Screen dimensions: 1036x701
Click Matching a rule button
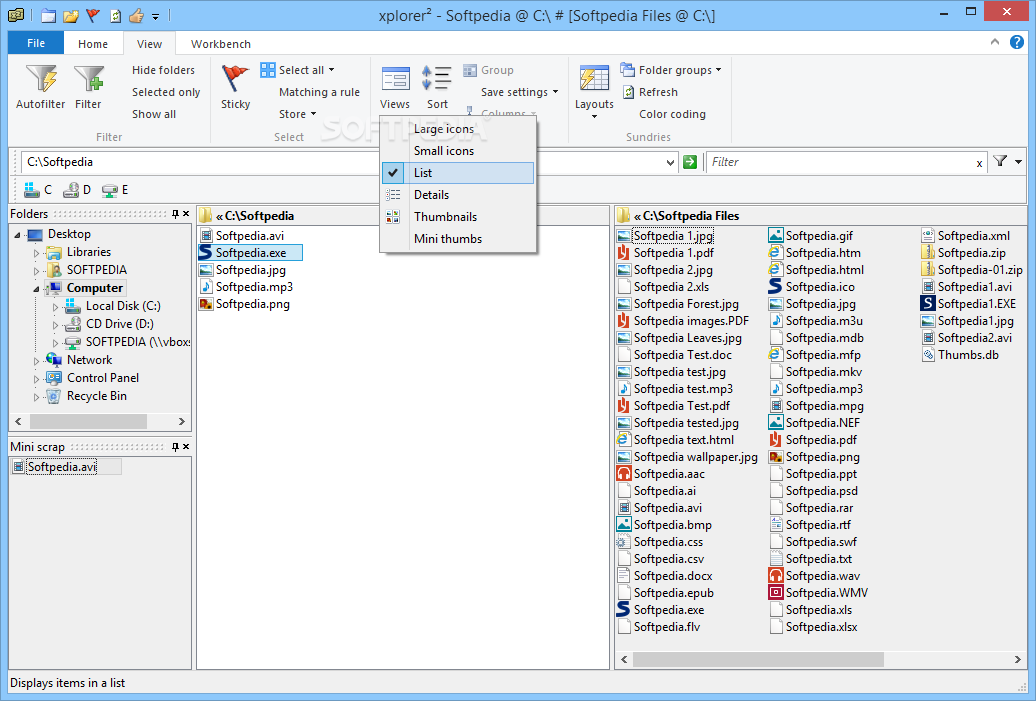point(319,92)
